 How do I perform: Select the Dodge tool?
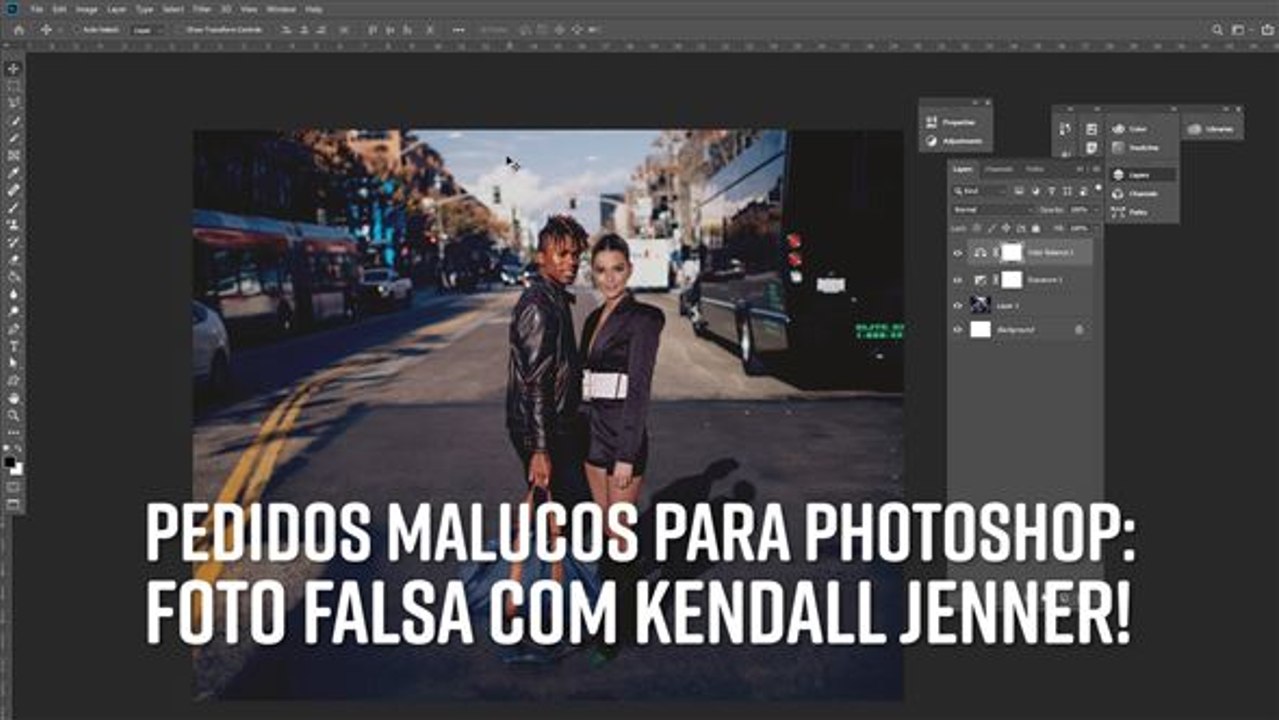[14, 310]
